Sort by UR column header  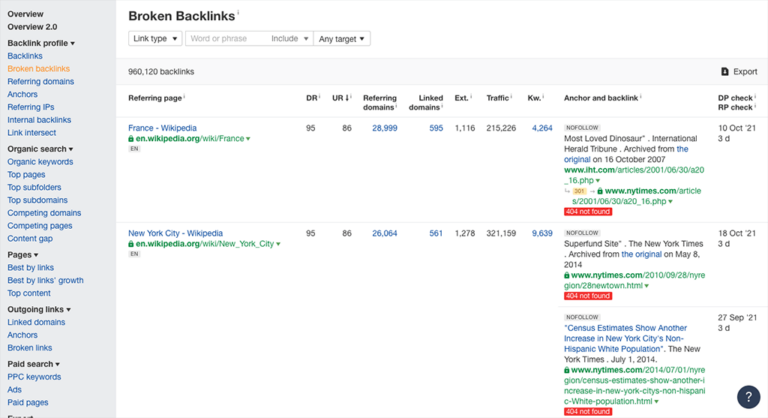[341, 98]
